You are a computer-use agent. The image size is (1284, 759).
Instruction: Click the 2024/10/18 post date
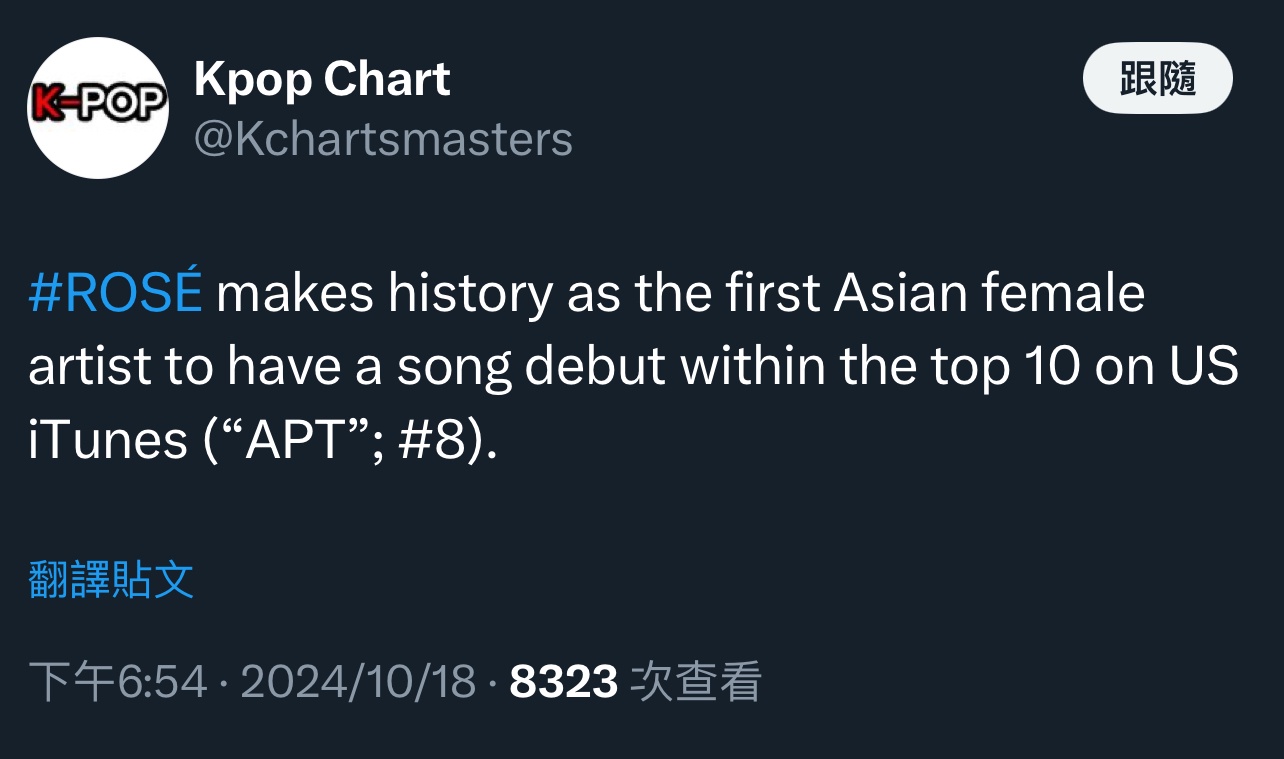click(358, 682)
